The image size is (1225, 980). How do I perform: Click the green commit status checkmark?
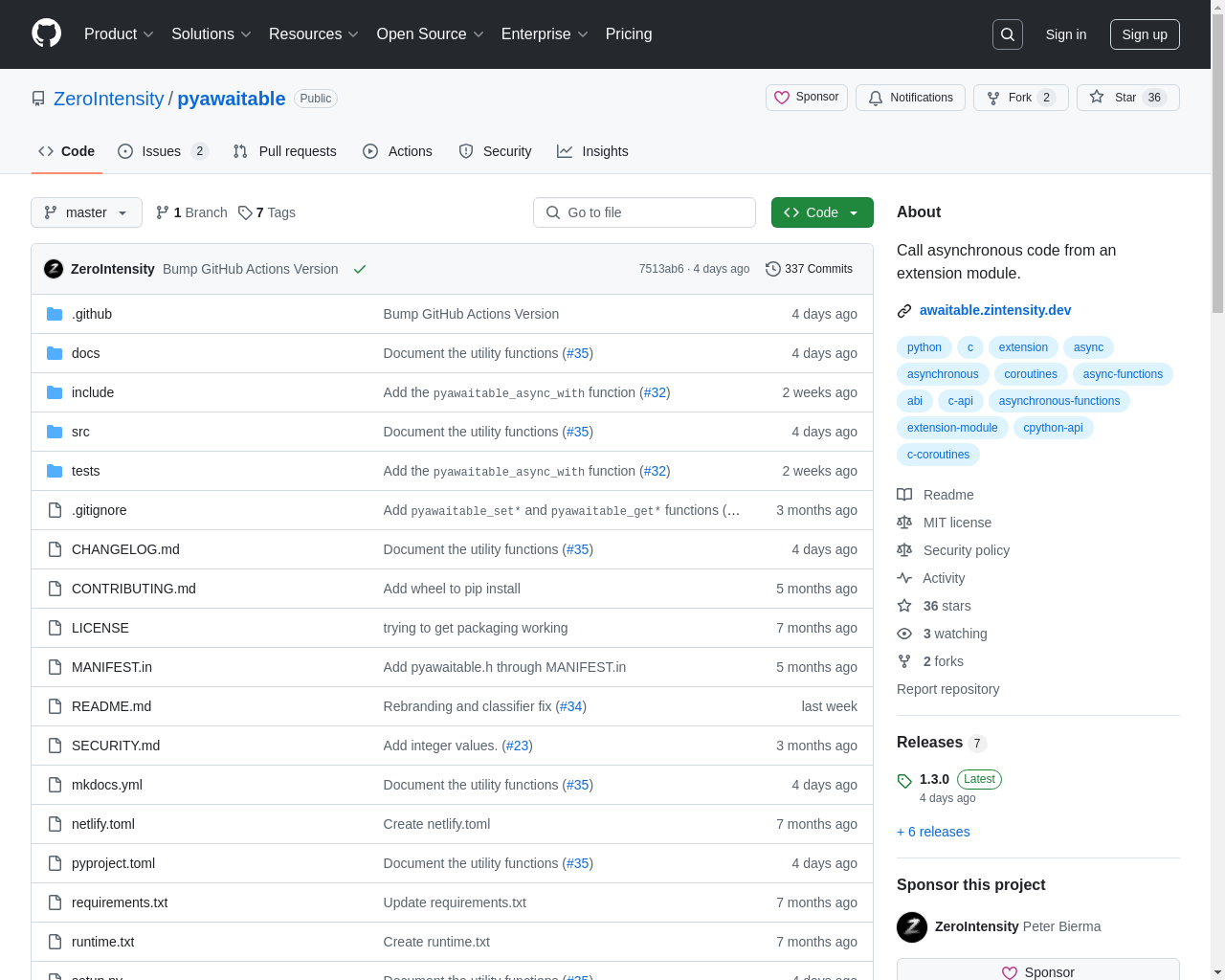pos(360,269)
